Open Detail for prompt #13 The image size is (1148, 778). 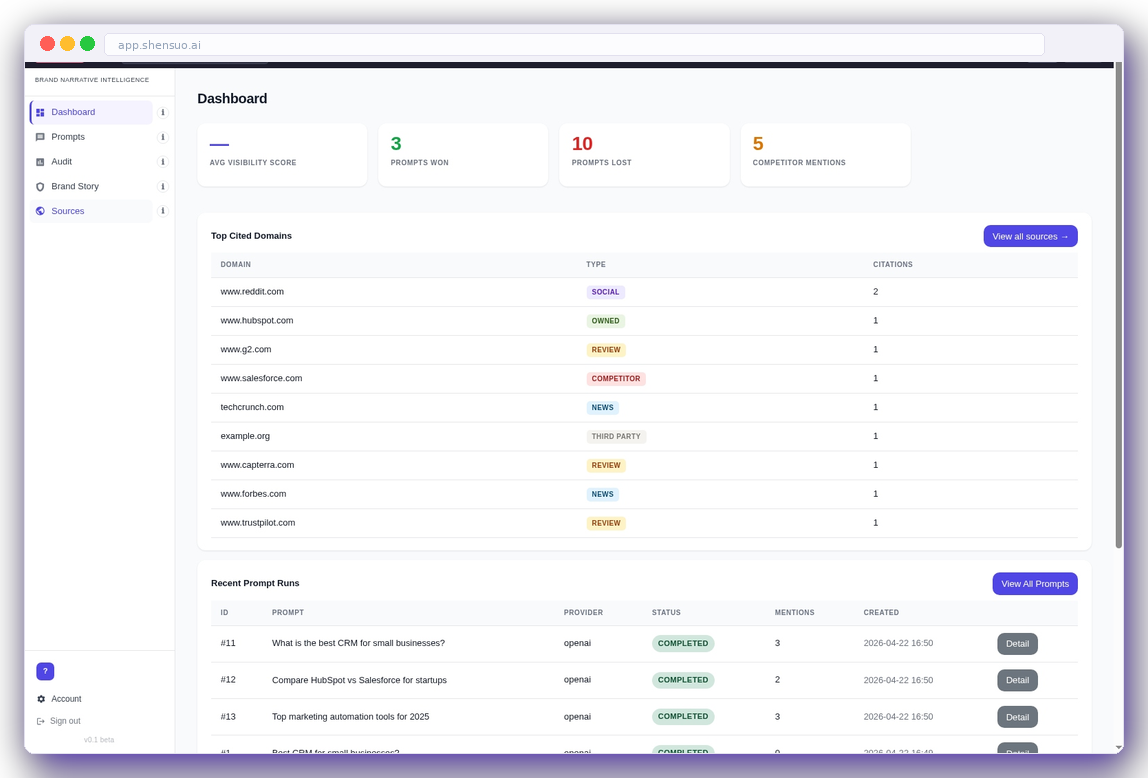tap(1017, 717)
